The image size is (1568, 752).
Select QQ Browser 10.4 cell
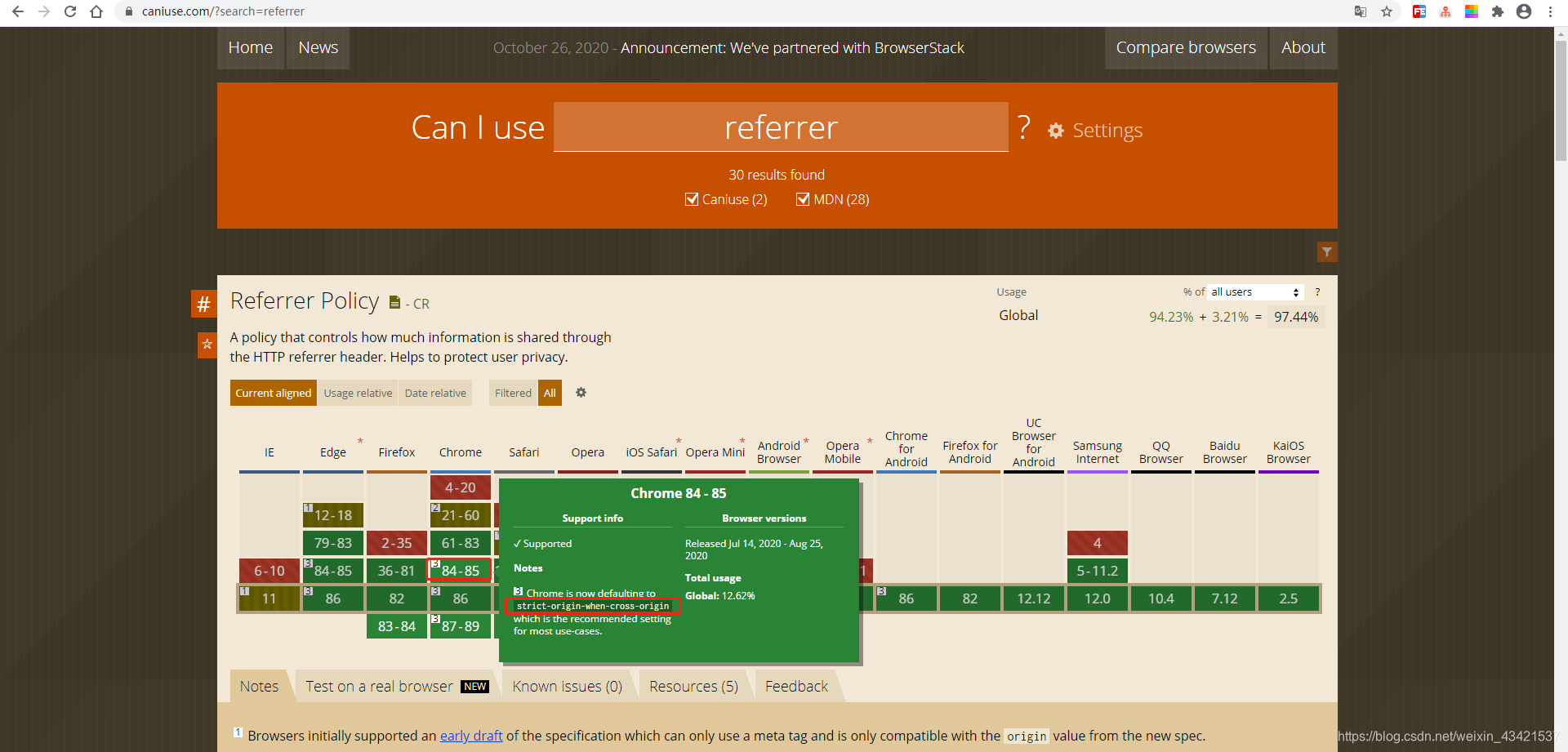[x=1161, y=598]
